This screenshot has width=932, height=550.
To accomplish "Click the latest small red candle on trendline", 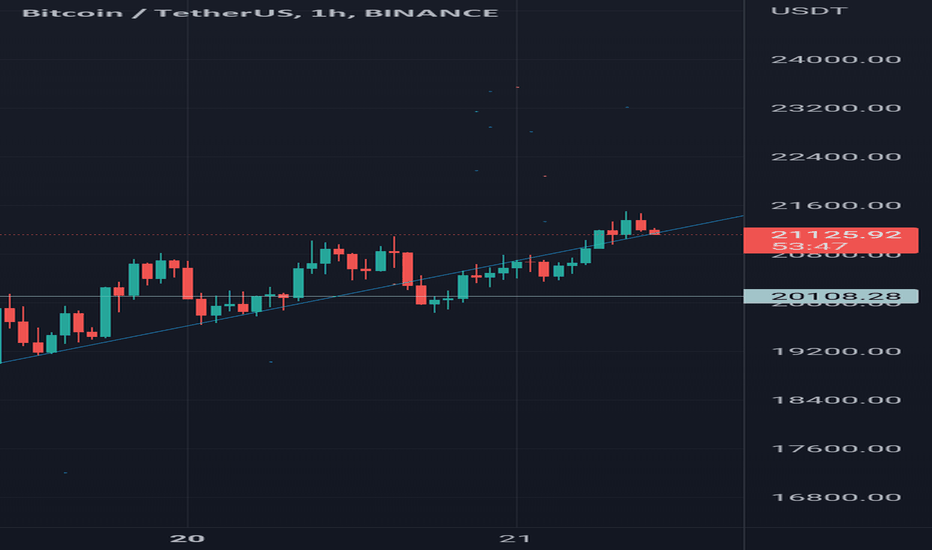I will (x=654, y=232).
